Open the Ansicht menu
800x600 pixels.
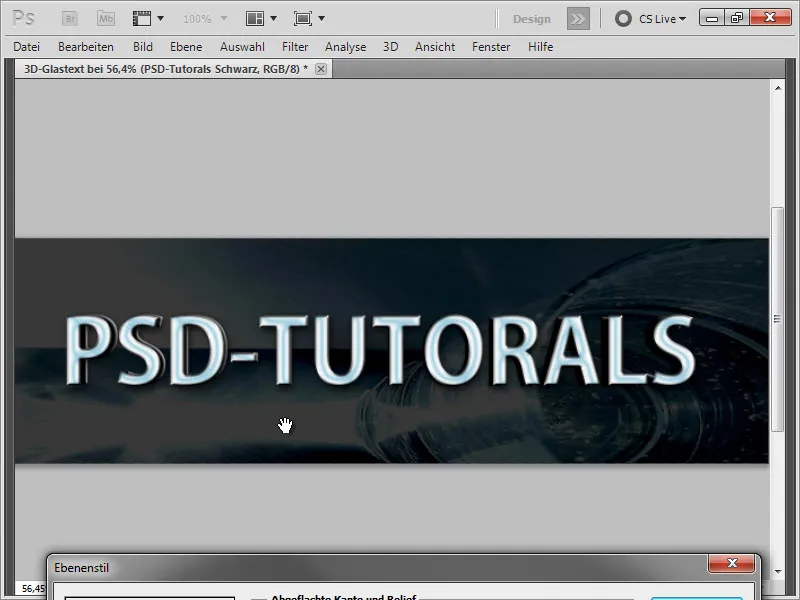(435, 47)
